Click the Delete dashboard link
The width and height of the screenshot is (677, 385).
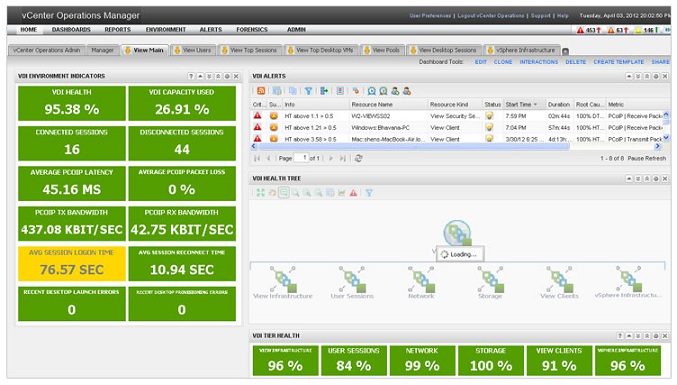576,62
